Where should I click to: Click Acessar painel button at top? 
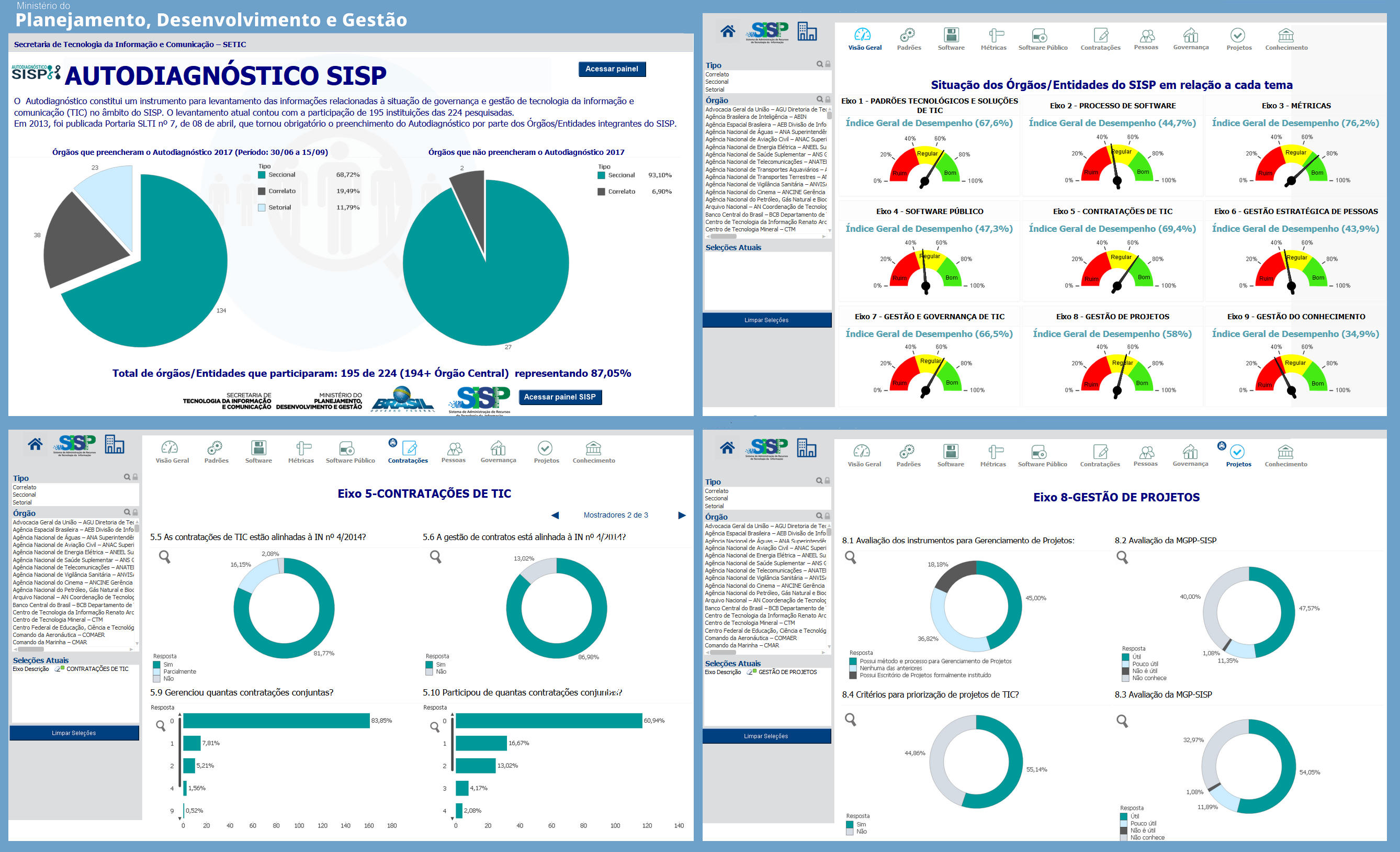(x=612, y=69)
